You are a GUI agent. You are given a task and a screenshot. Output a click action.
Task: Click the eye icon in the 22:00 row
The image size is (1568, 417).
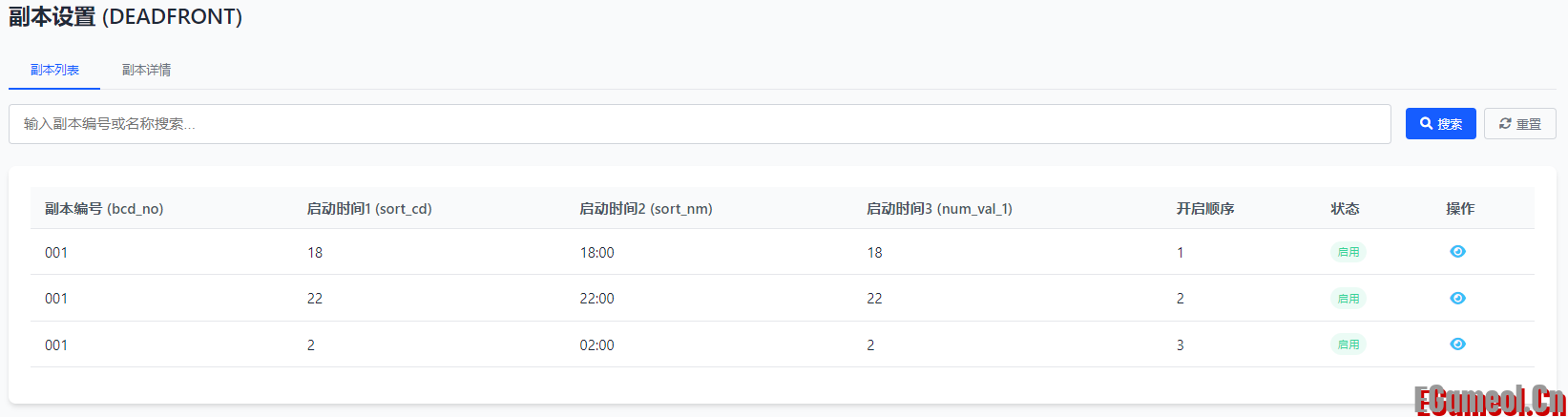click(1457, 299)
